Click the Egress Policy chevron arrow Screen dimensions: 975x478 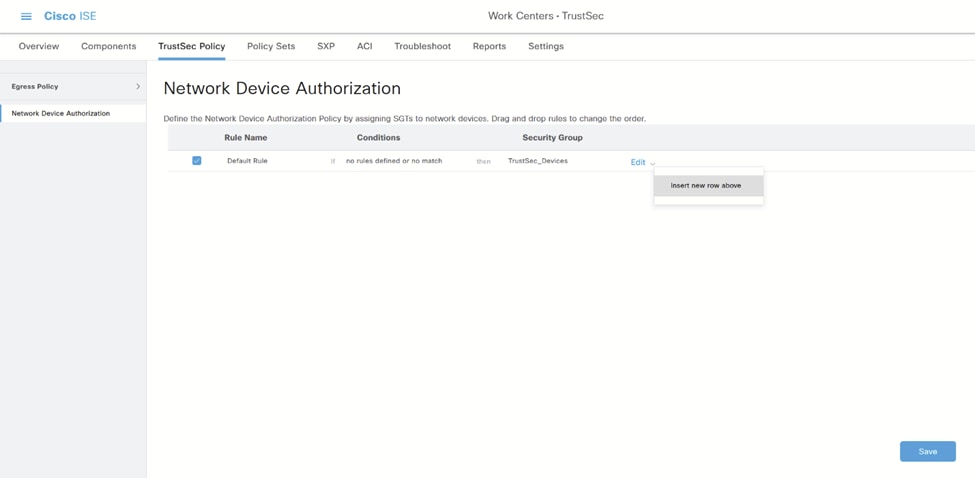tap(138, 86)
